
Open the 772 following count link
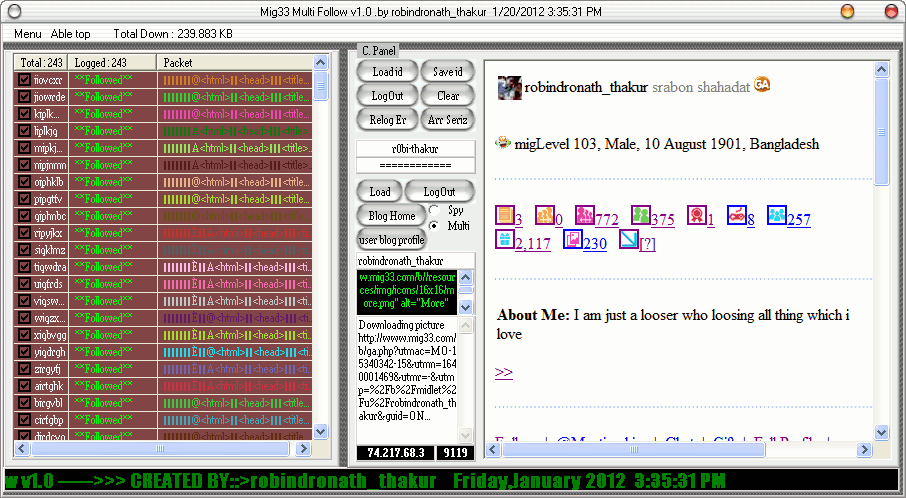tap(607, 220)
